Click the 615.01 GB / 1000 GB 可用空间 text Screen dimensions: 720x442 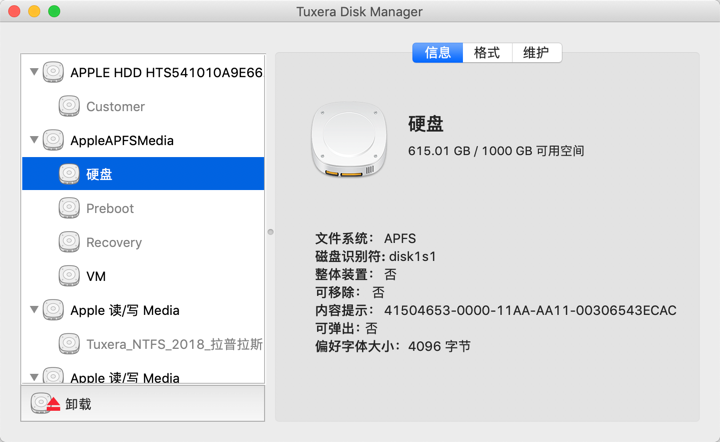pyautogui.click(x=496, y=151)
